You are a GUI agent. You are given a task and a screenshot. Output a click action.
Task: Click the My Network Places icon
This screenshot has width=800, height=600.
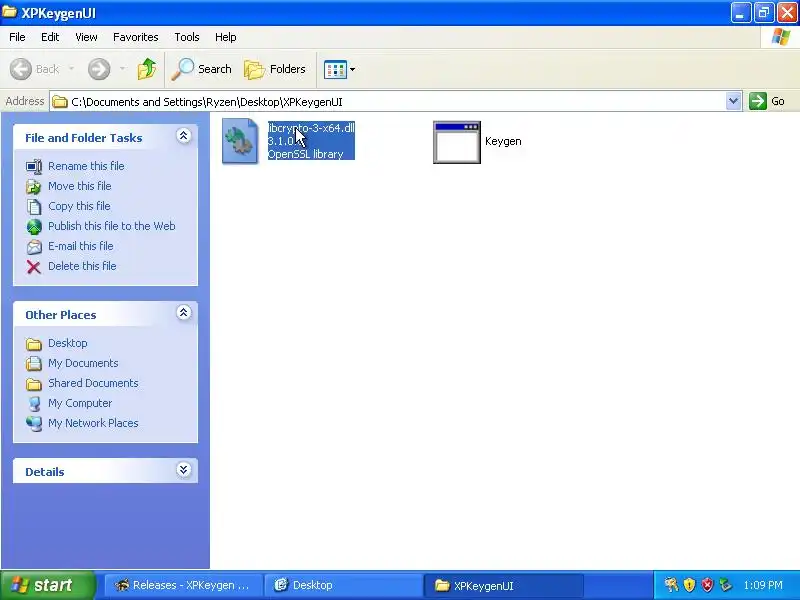[x=34, y=423]
